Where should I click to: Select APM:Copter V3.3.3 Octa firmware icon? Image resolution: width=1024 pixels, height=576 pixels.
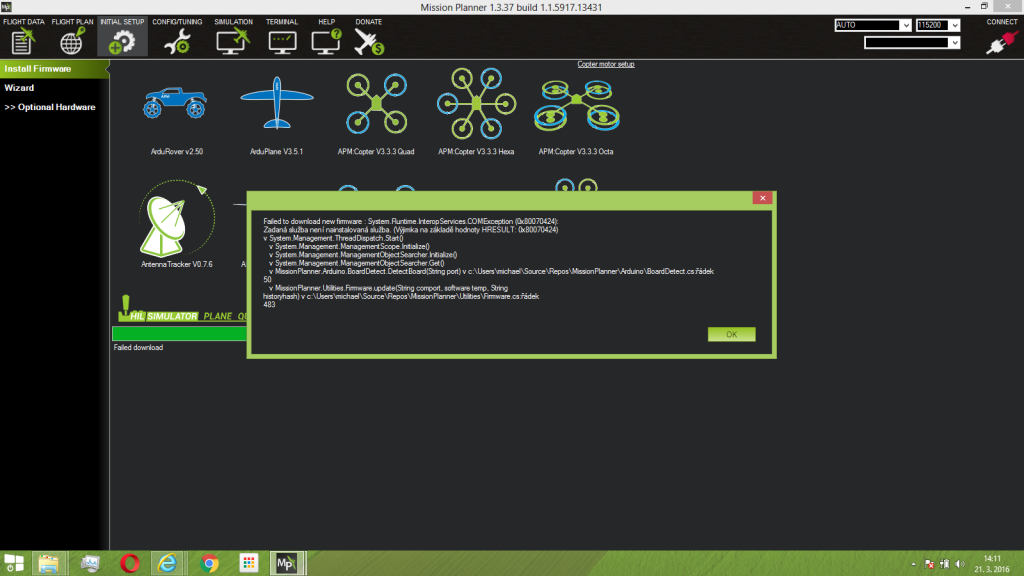tap(574, 104)
